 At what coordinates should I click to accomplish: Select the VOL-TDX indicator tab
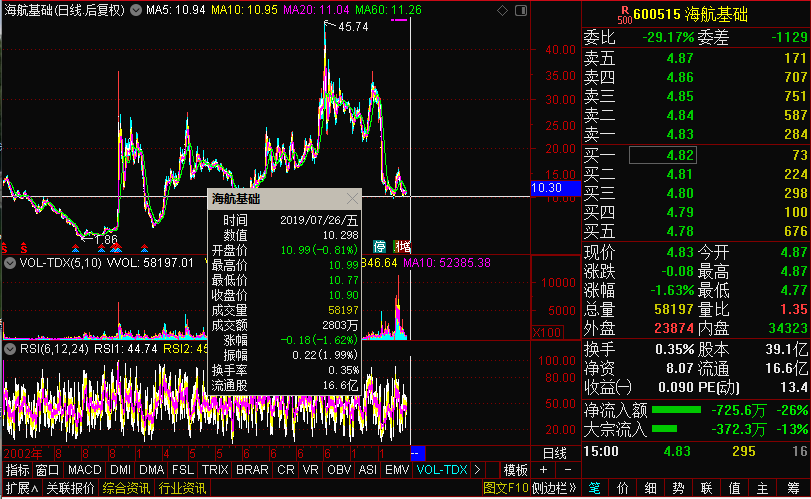[x=442, y=470]
